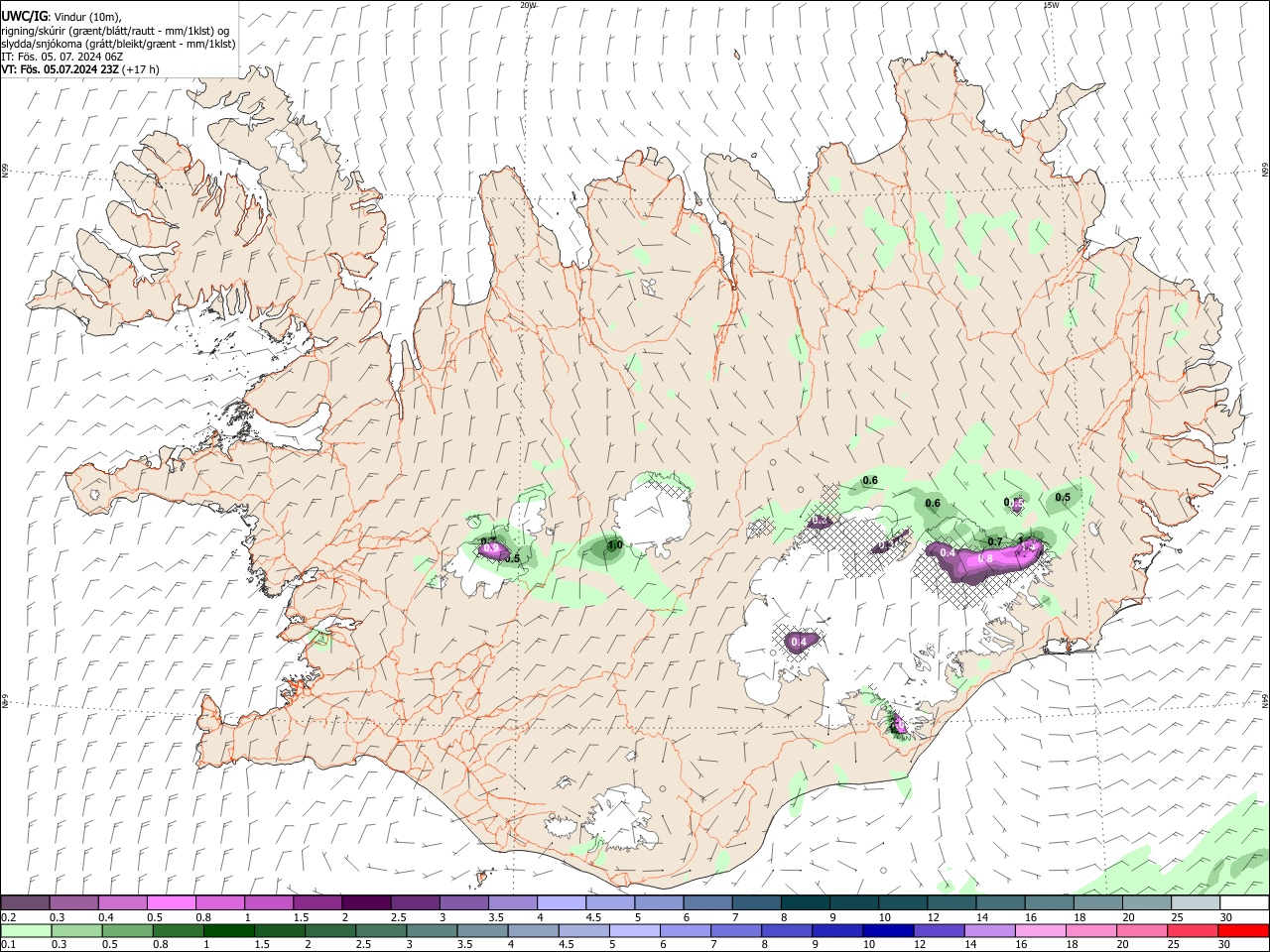The image size is (1270, 952).
Task: Click the darkest green 1 mm rain legend swatch
Action: [228, 930]
